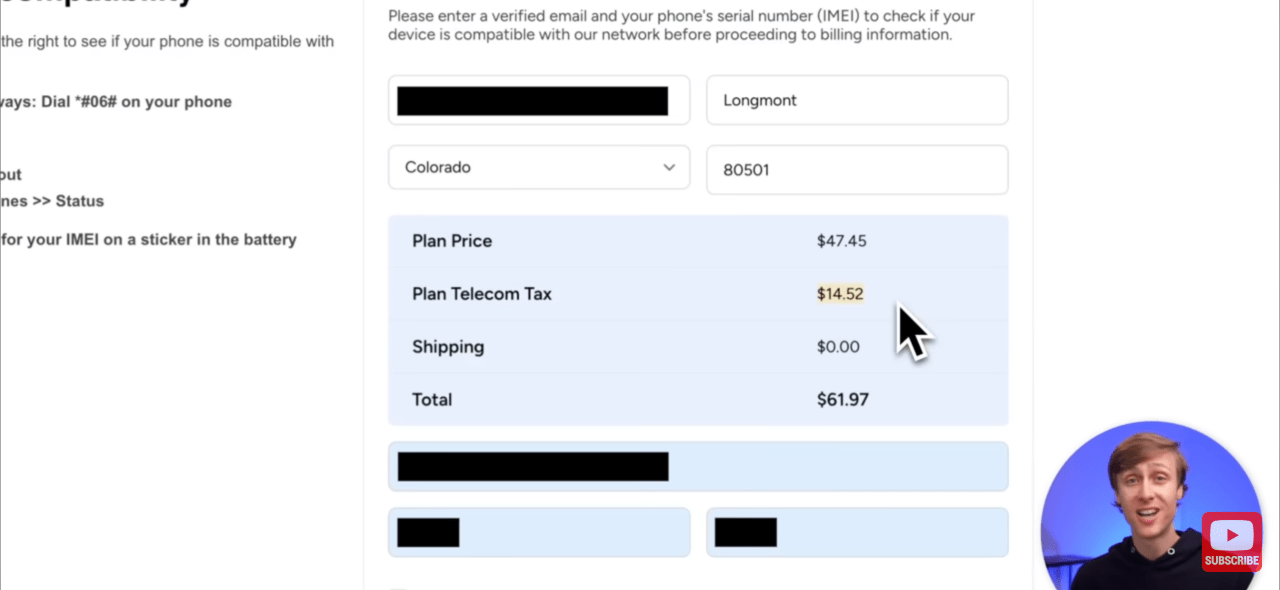Click the $61.97 total amount
Image resolution: width=1280 pixels, height=590 pixels.
click(843, 399)
